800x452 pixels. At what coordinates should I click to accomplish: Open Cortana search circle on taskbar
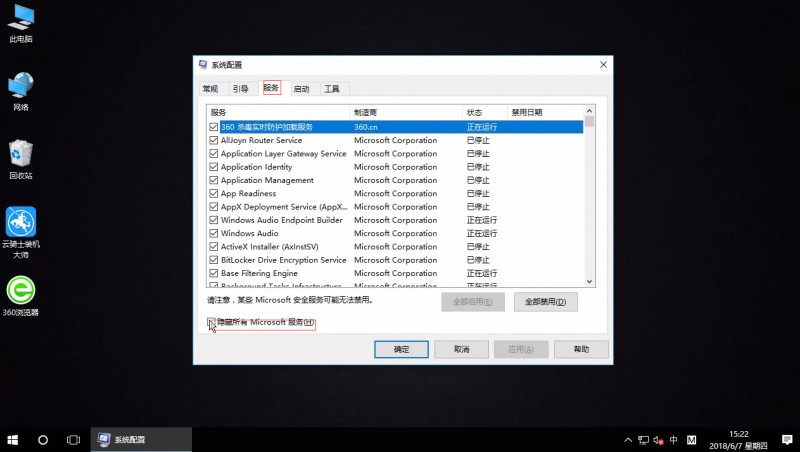tap(43, 440)
